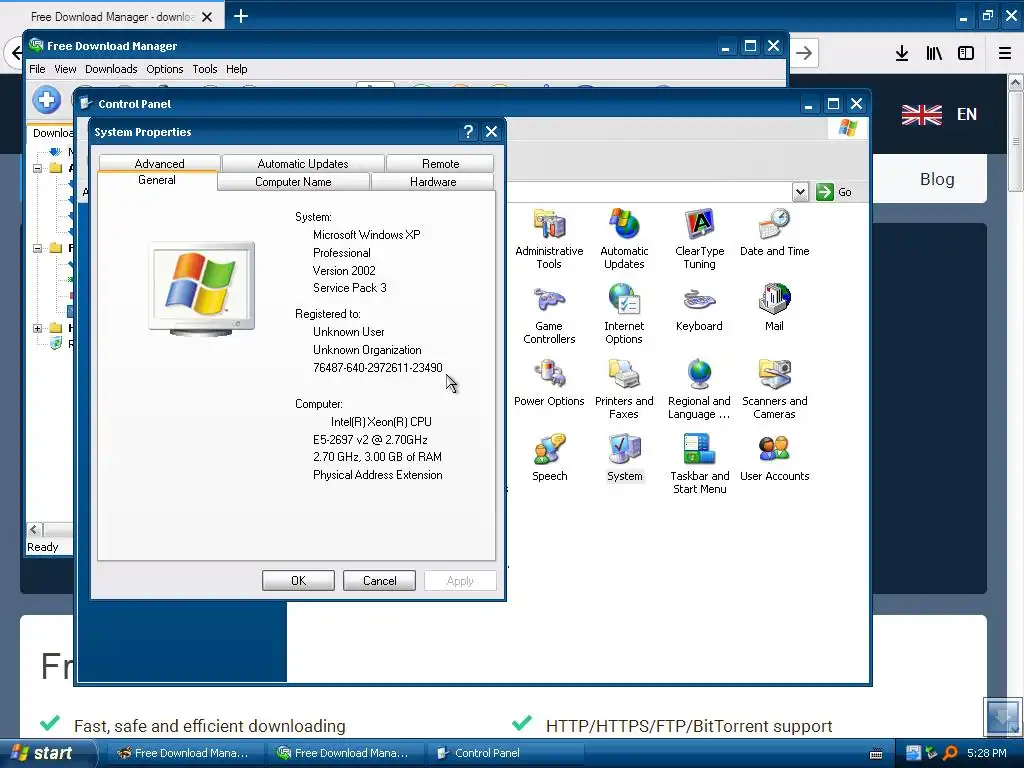
Task: Open Game Controllers applet
Action: tap(549, 314)
